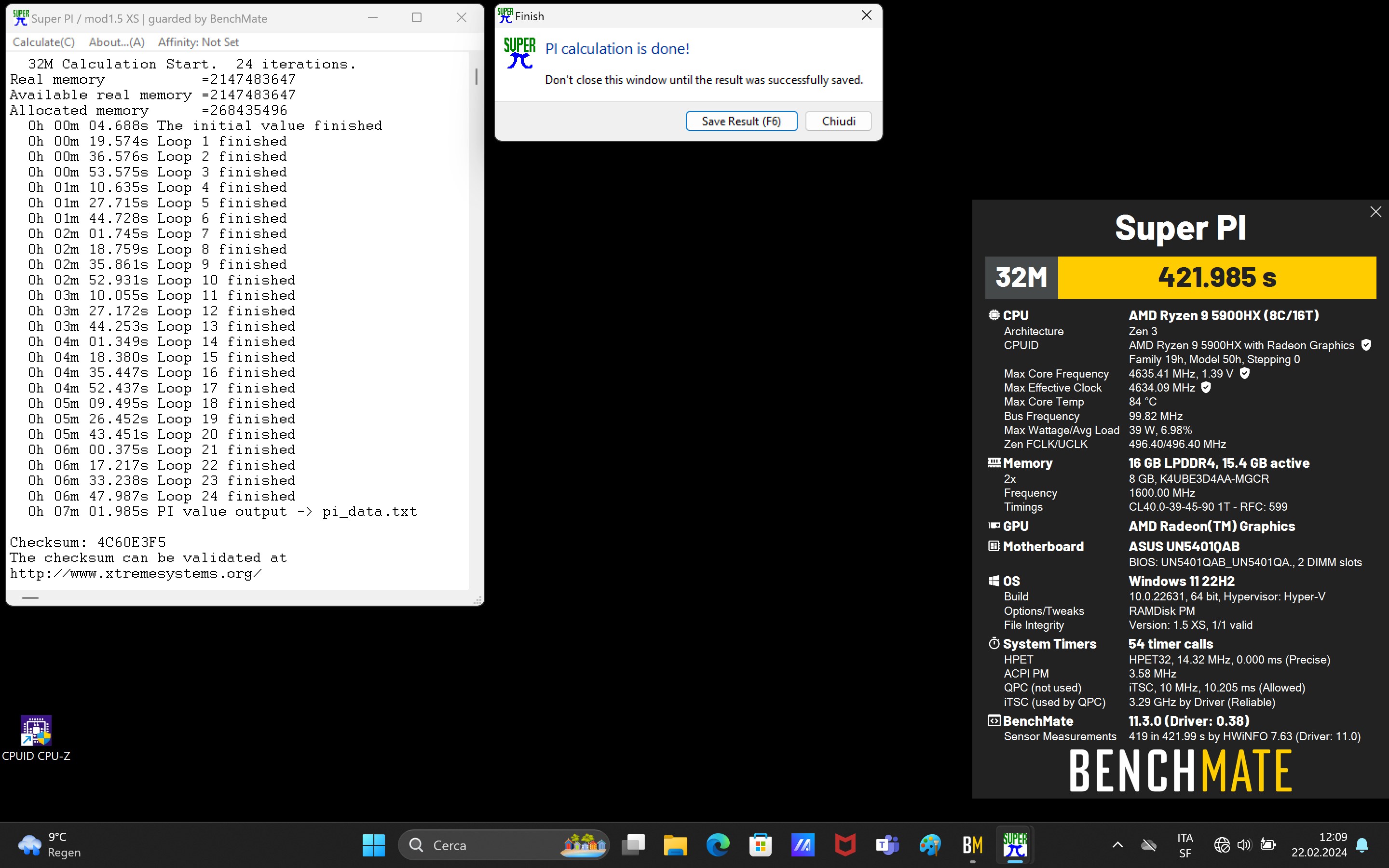
Task: Click the Max Effective Clock verified shield
Action: [x=1206, y=388]
